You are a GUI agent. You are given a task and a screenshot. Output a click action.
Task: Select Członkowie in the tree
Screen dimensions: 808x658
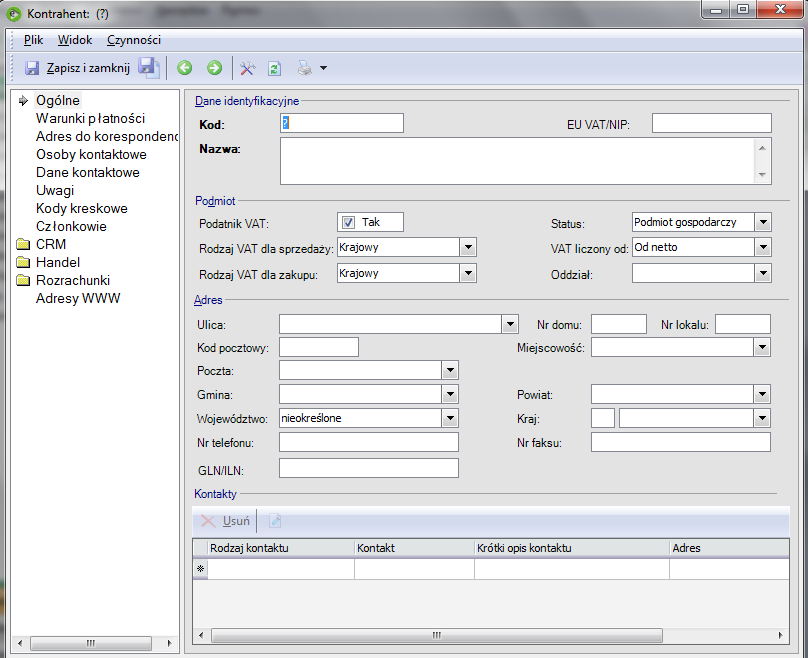tap(71, 227)
